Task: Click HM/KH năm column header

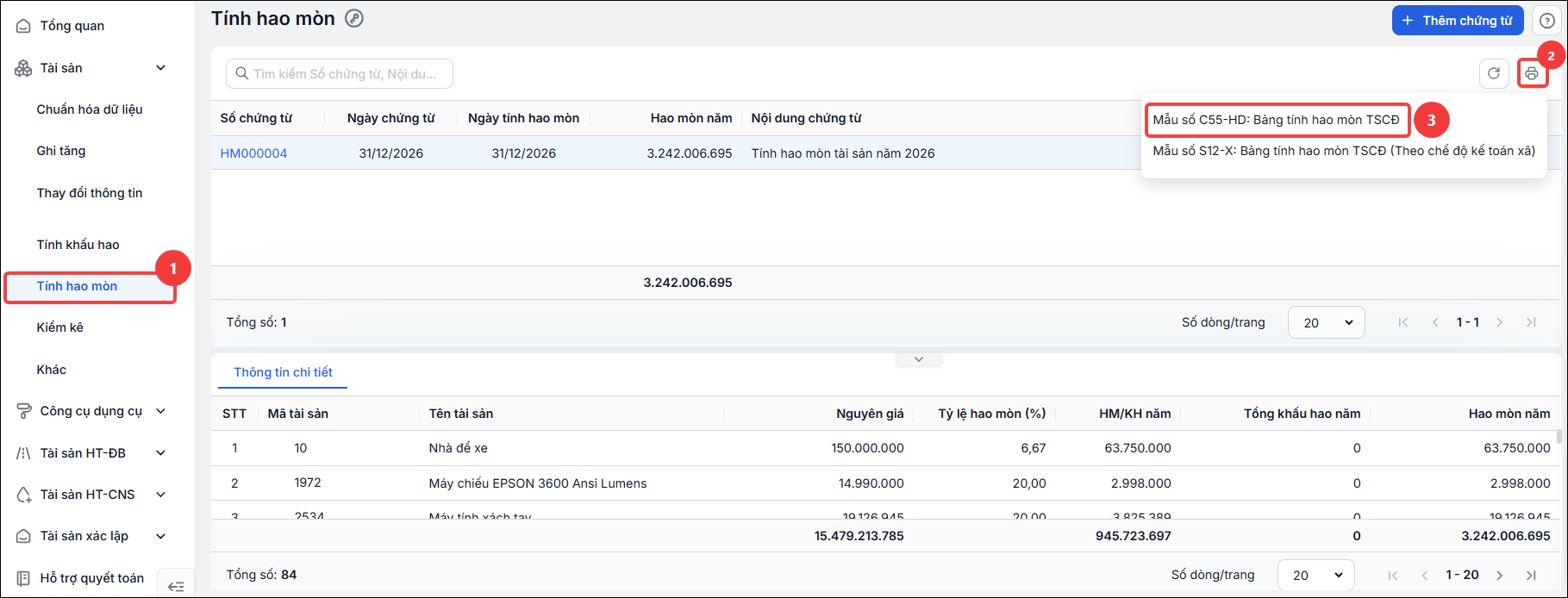Action: pyautogui.click(x=1135, y=414)
